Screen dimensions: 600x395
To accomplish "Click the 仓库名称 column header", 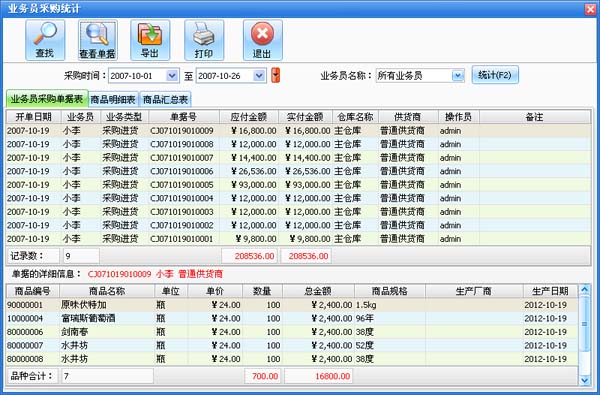I will click(355, 117).
